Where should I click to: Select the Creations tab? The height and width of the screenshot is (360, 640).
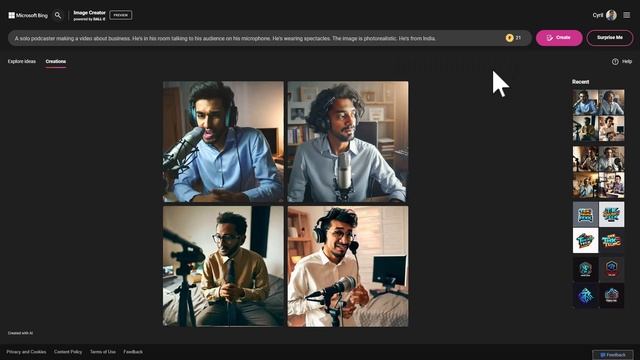(56, 62)
